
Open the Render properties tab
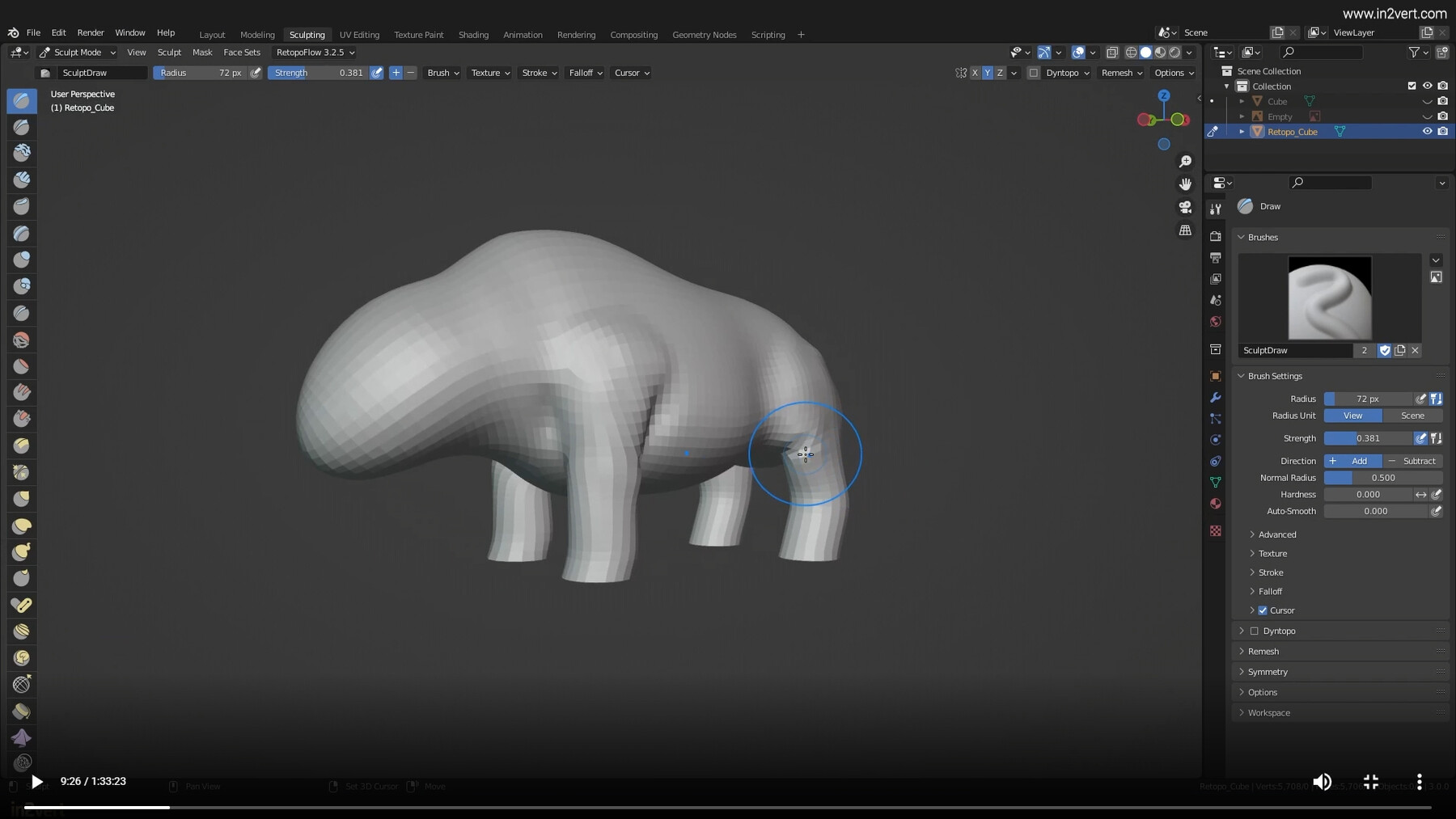[1216, 233]
